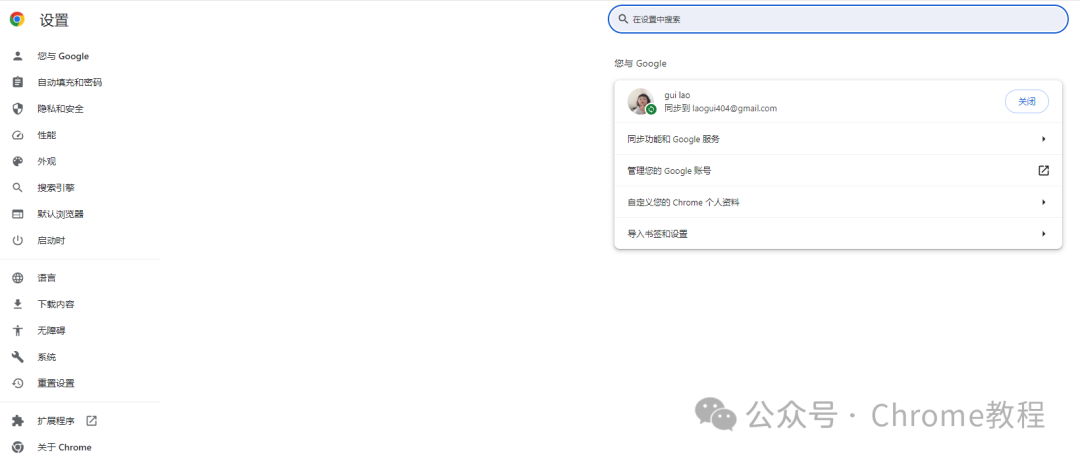Select 系统 text in the sidebar
1080x459 pixels.
(46, 357)
